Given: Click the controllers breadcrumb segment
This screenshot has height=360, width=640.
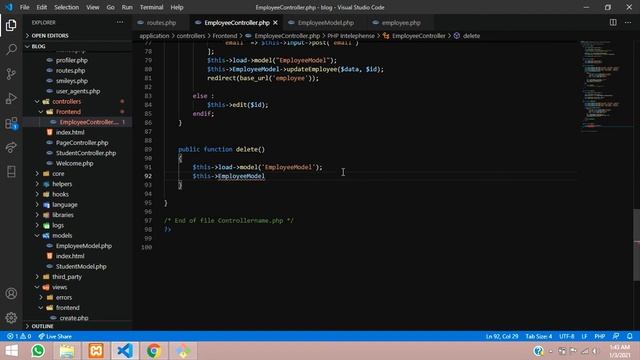Looking at the screenshot, I should click(x=191, y=36).
